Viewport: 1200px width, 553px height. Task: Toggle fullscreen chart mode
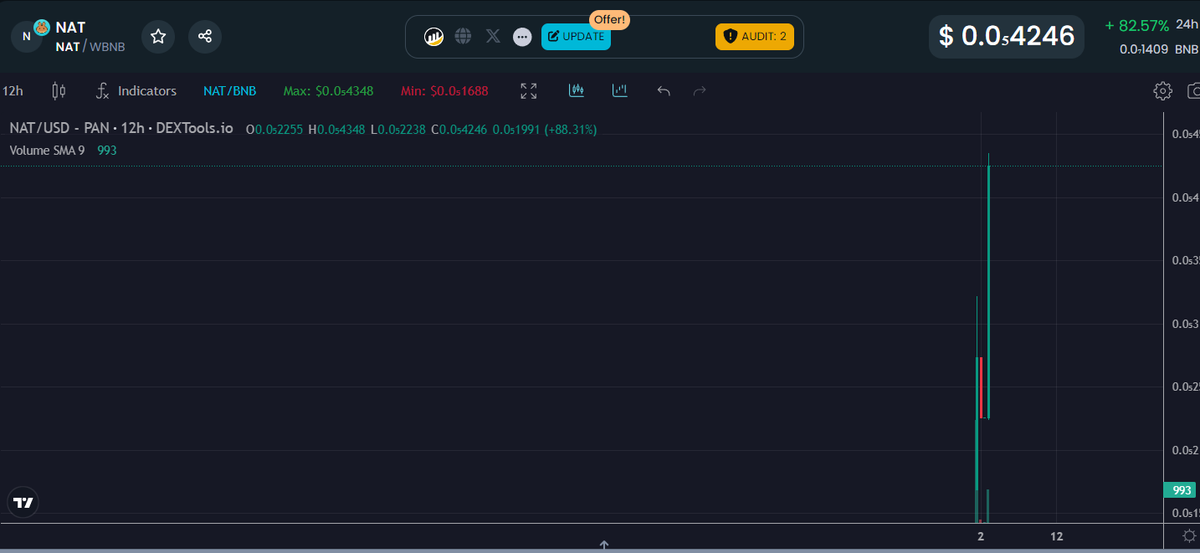[x=529, y=91]
